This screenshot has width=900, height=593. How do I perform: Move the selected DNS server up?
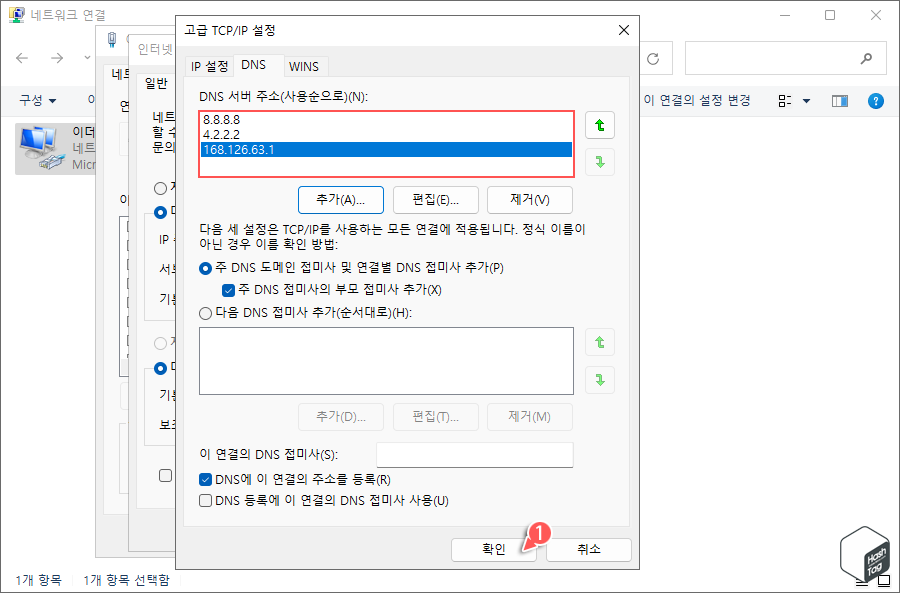pyautogui.click(x=599, y=124)
